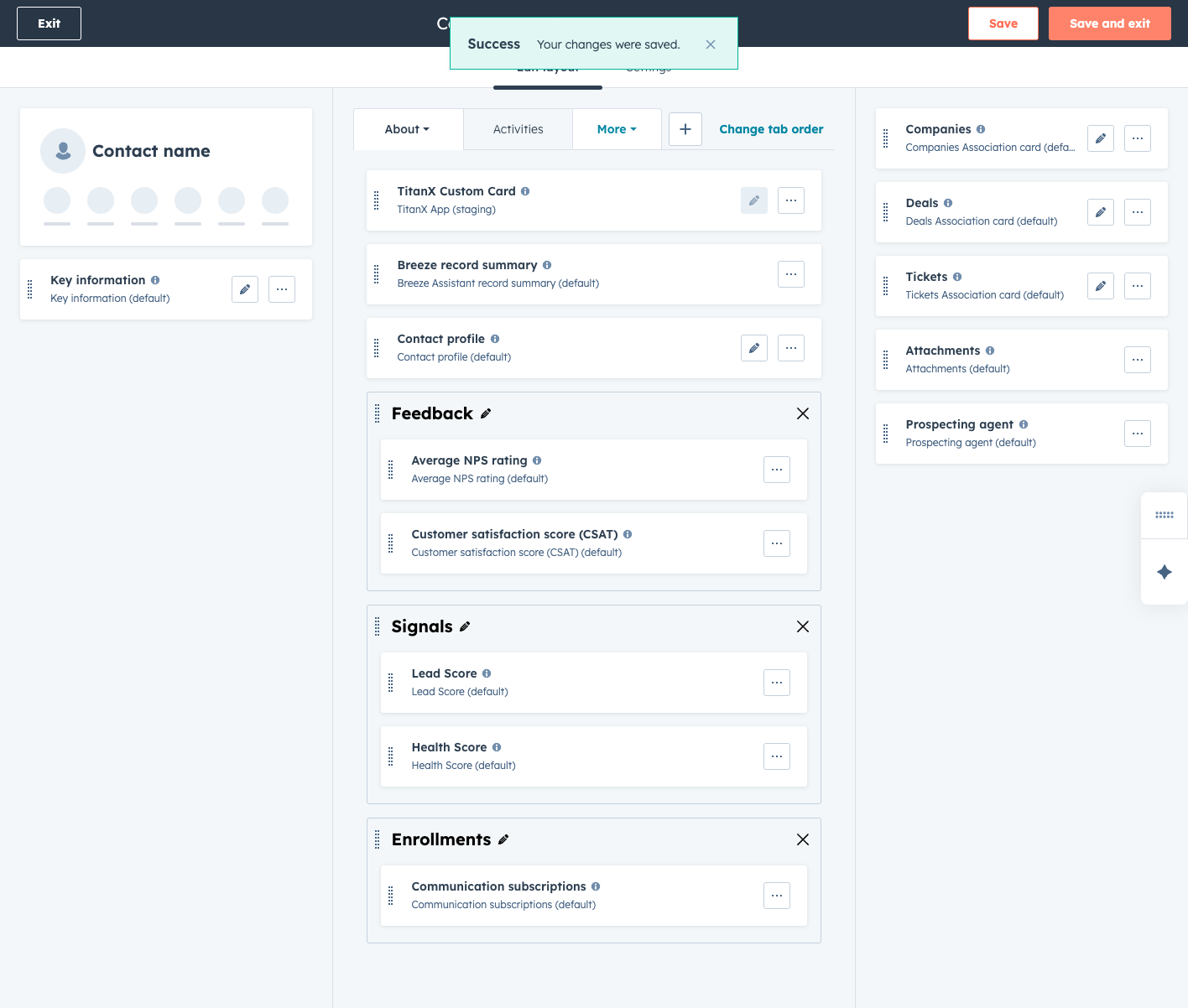
Task: Open options menu for Companies card
Action: pyautogui.click(x=1138, y=138)
